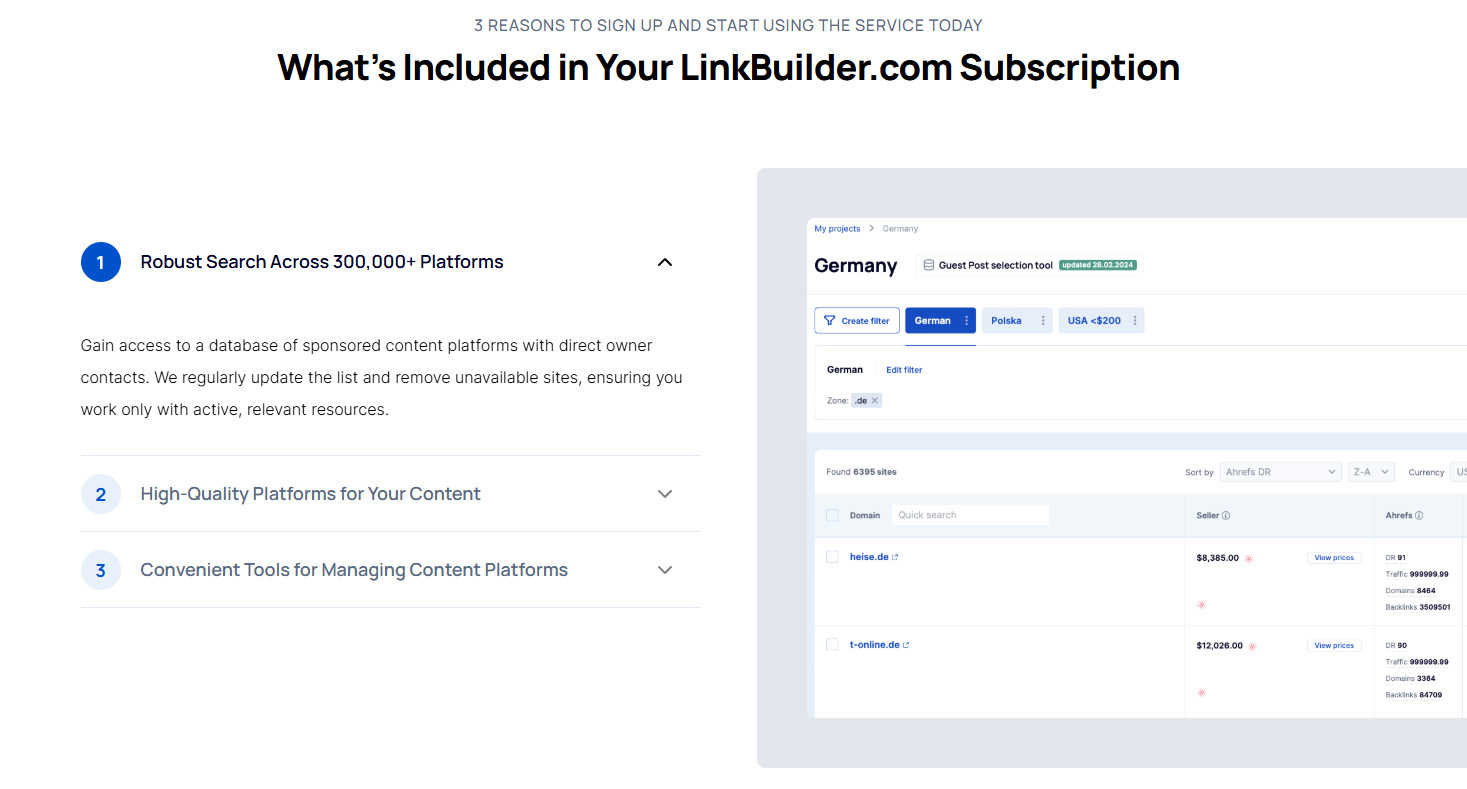Open the German filter three-dot menu

coord(966,321)
